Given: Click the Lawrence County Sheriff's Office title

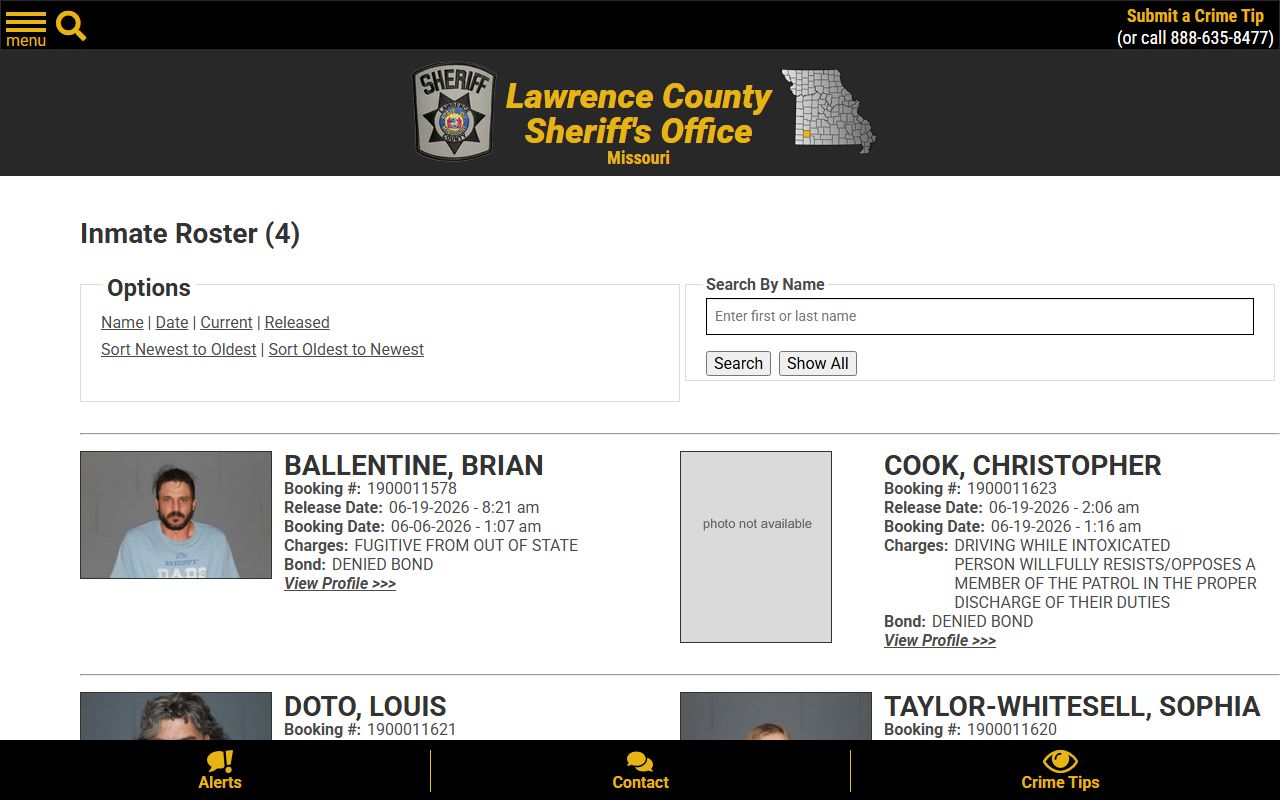Looking at the screenshot, I should (x=638, y=114).
